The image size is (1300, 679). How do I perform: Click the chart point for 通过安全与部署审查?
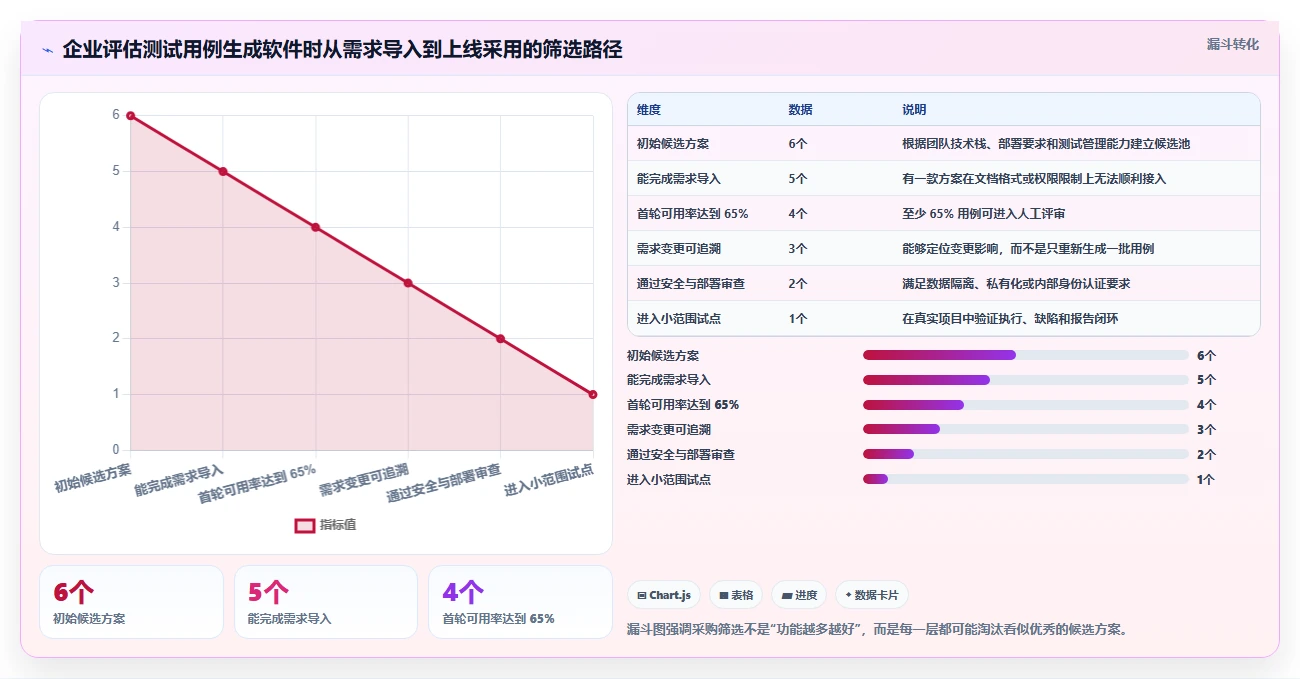(x=500, y=338)
